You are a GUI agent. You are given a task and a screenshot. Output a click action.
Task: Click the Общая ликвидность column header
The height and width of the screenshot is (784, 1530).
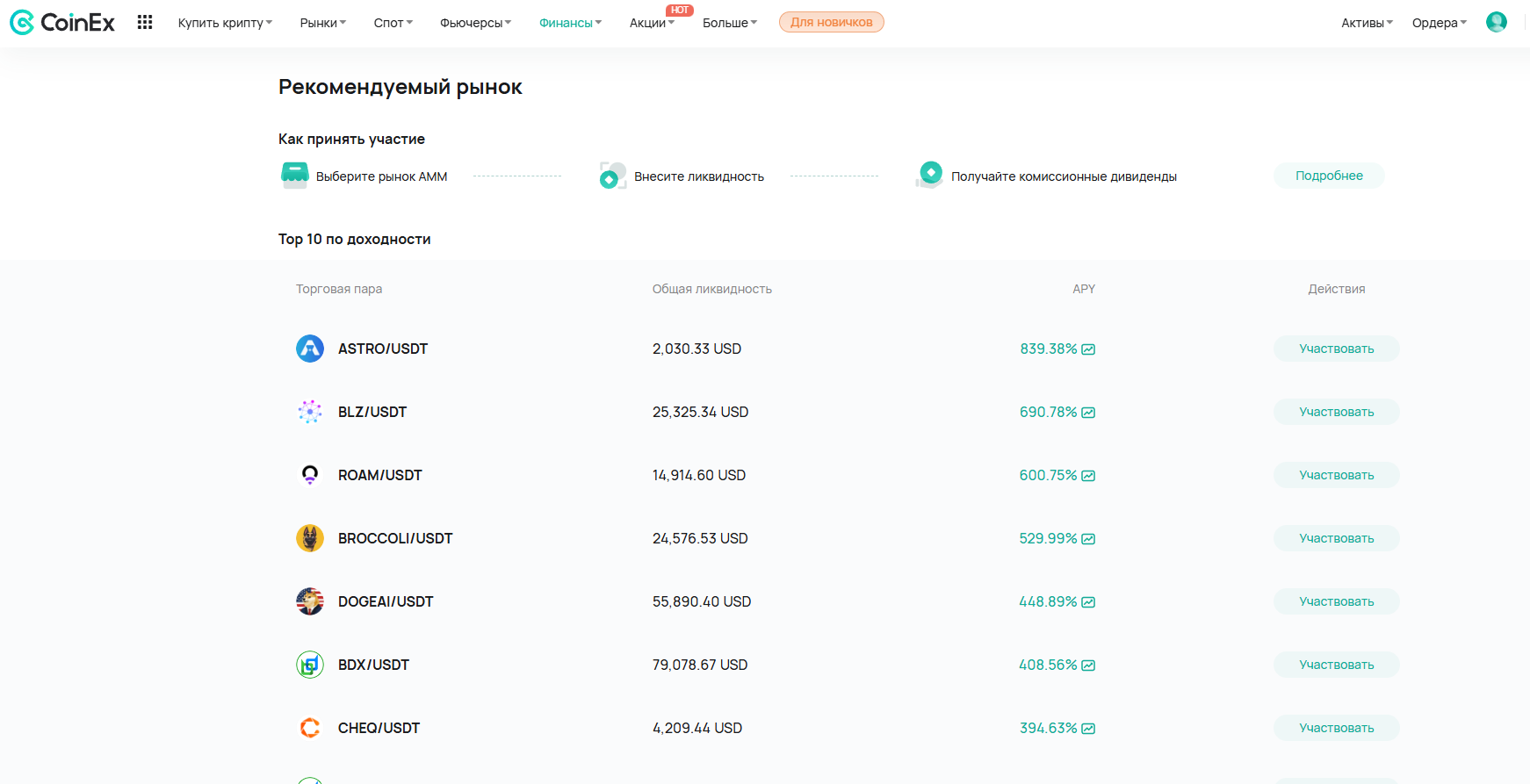click(x=711, y=289)
